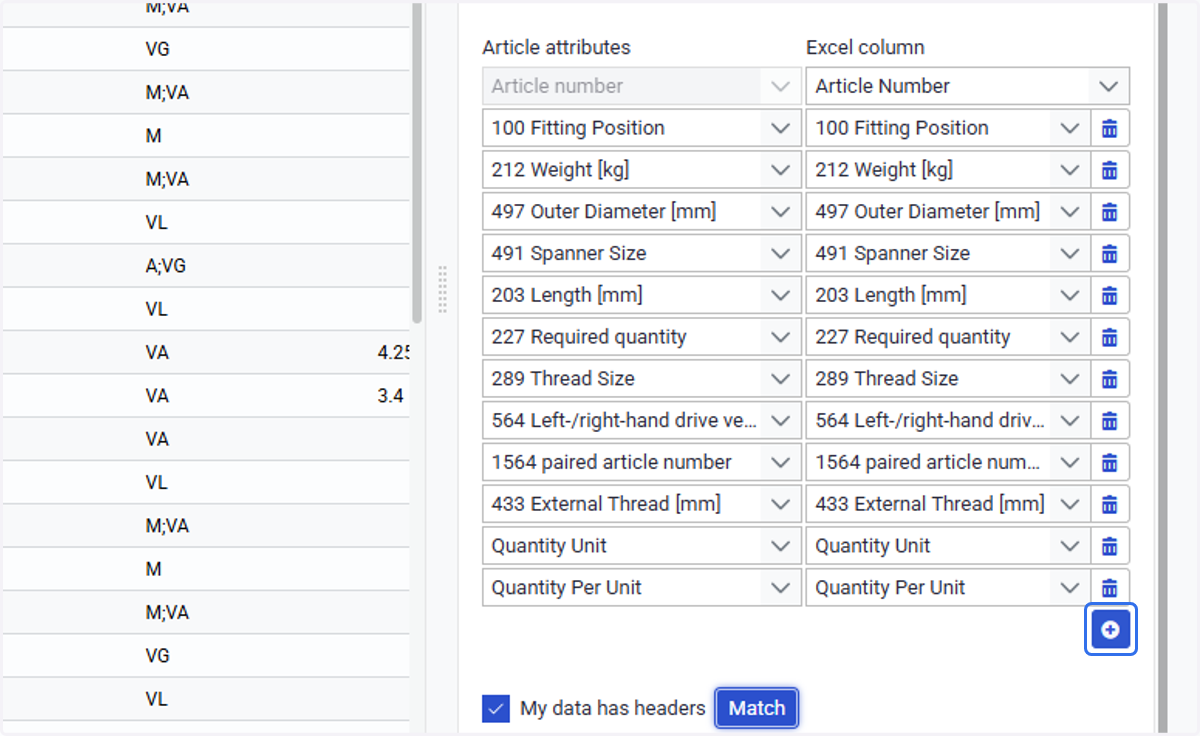
Task: Click the disabled Article number attribute field
Action: [642, 86]
